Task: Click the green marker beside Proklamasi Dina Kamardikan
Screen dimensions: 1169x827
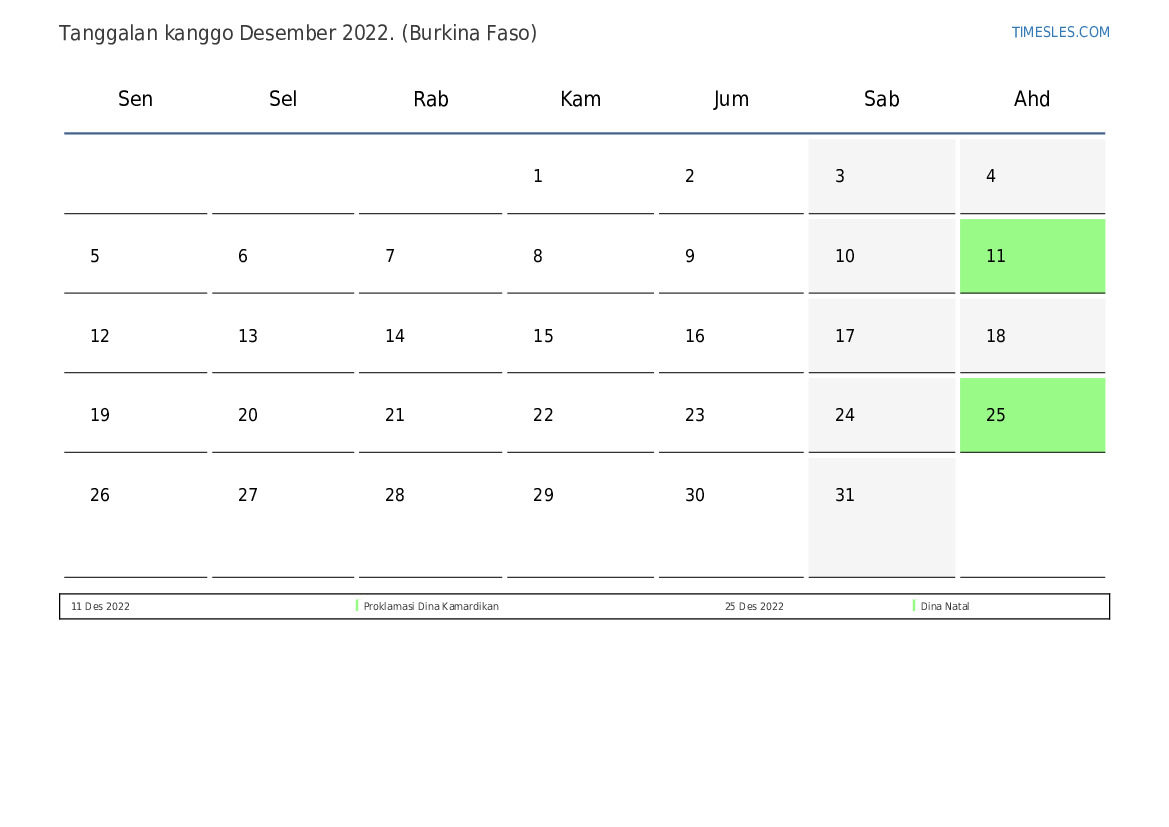Action: click(x=357, y=606)
